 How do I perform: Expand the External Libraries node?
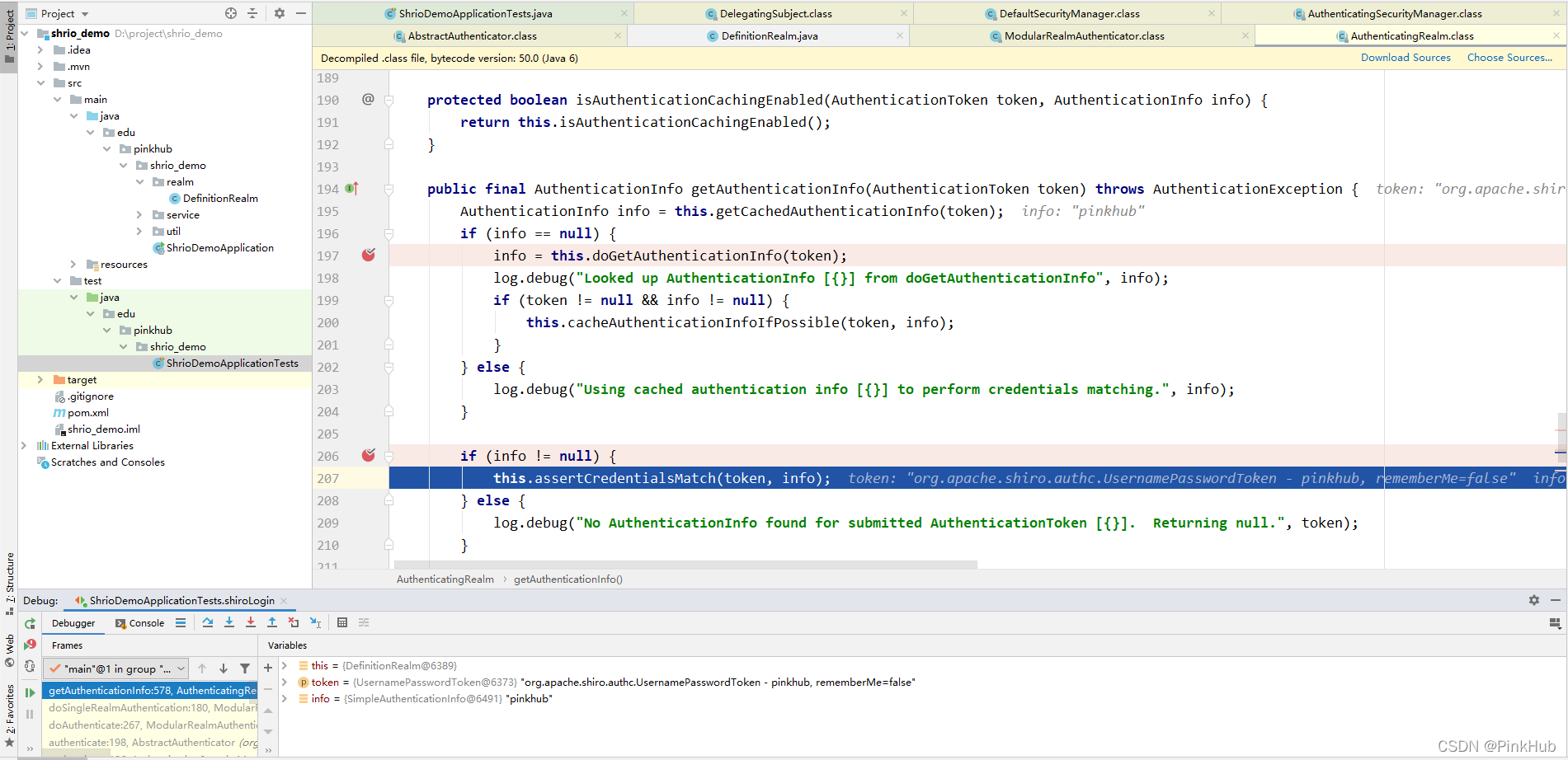click(24, 446)
